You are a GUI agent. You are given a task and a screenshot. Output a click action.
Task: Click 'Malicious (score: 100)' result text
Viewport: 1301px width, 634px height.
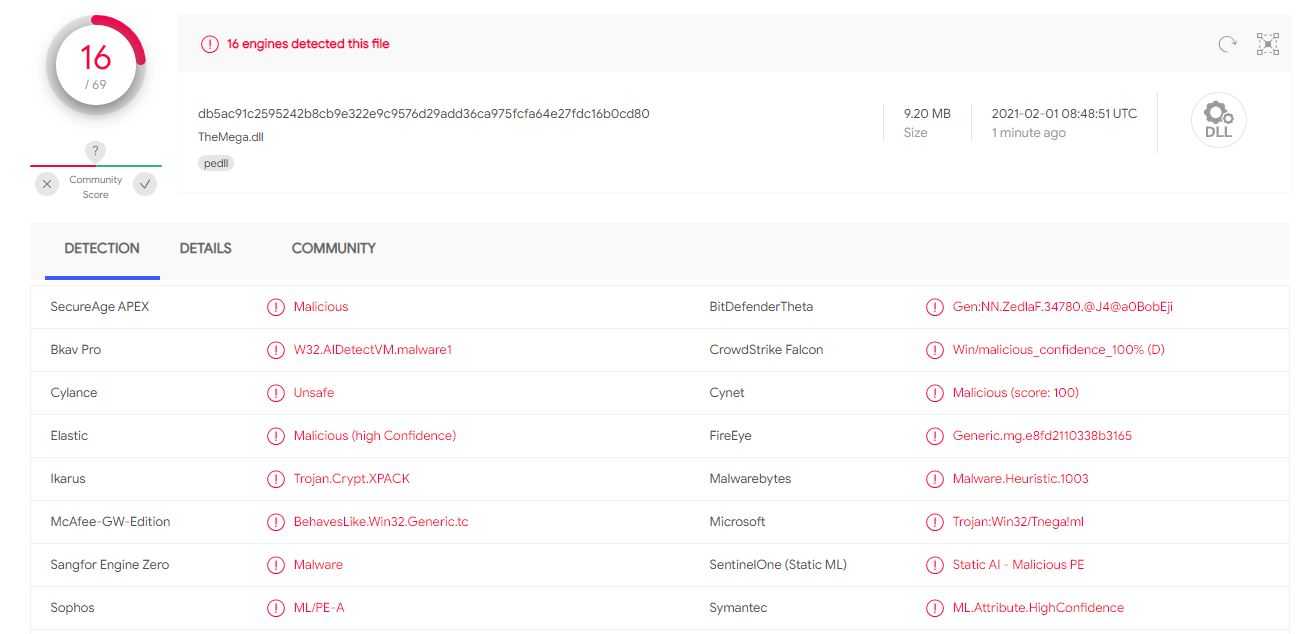pyautogui.click(x=1016, y=393)
